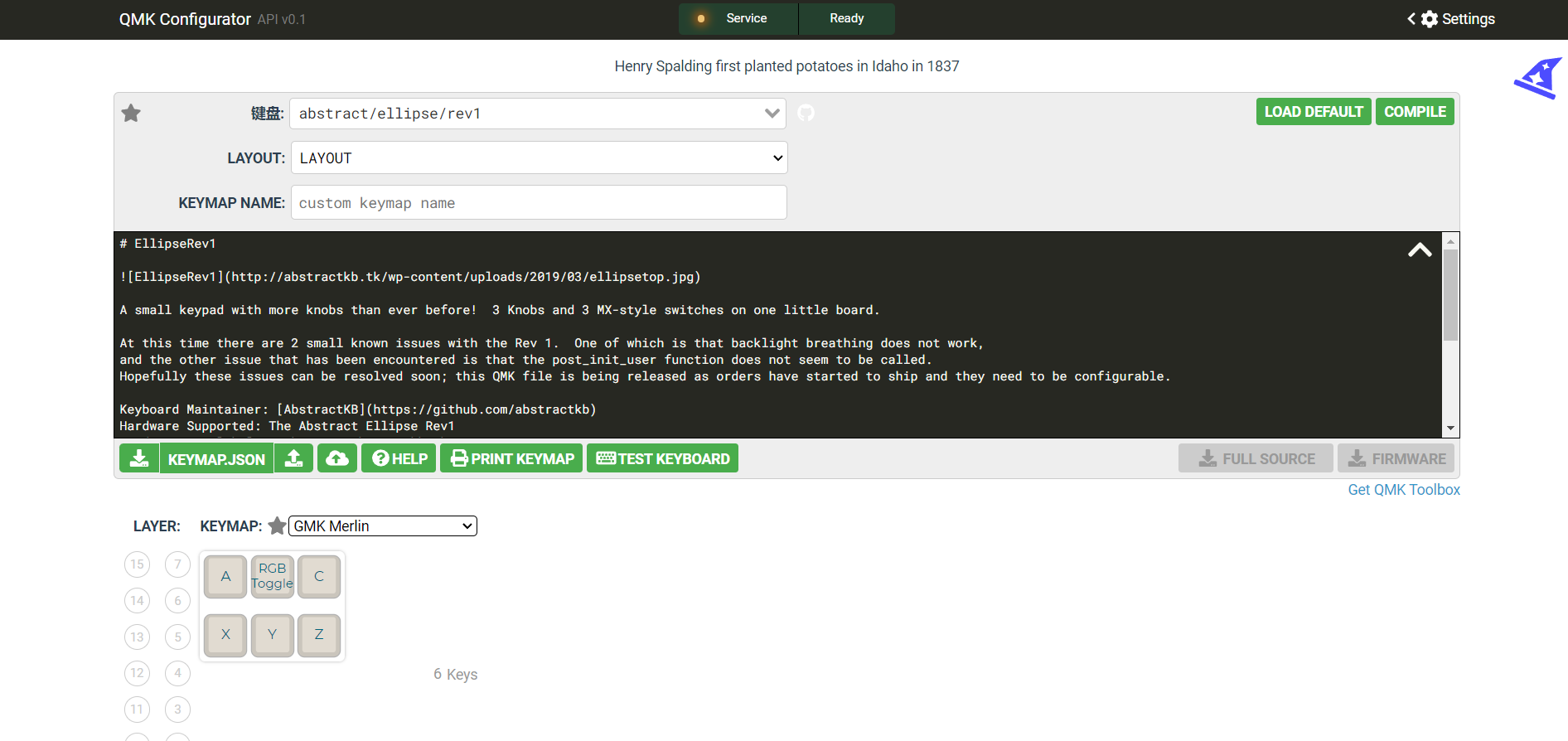Click the FULL SOURCE download button
The height and width of the screenshot is (741, 1568).
[1256, 458]
